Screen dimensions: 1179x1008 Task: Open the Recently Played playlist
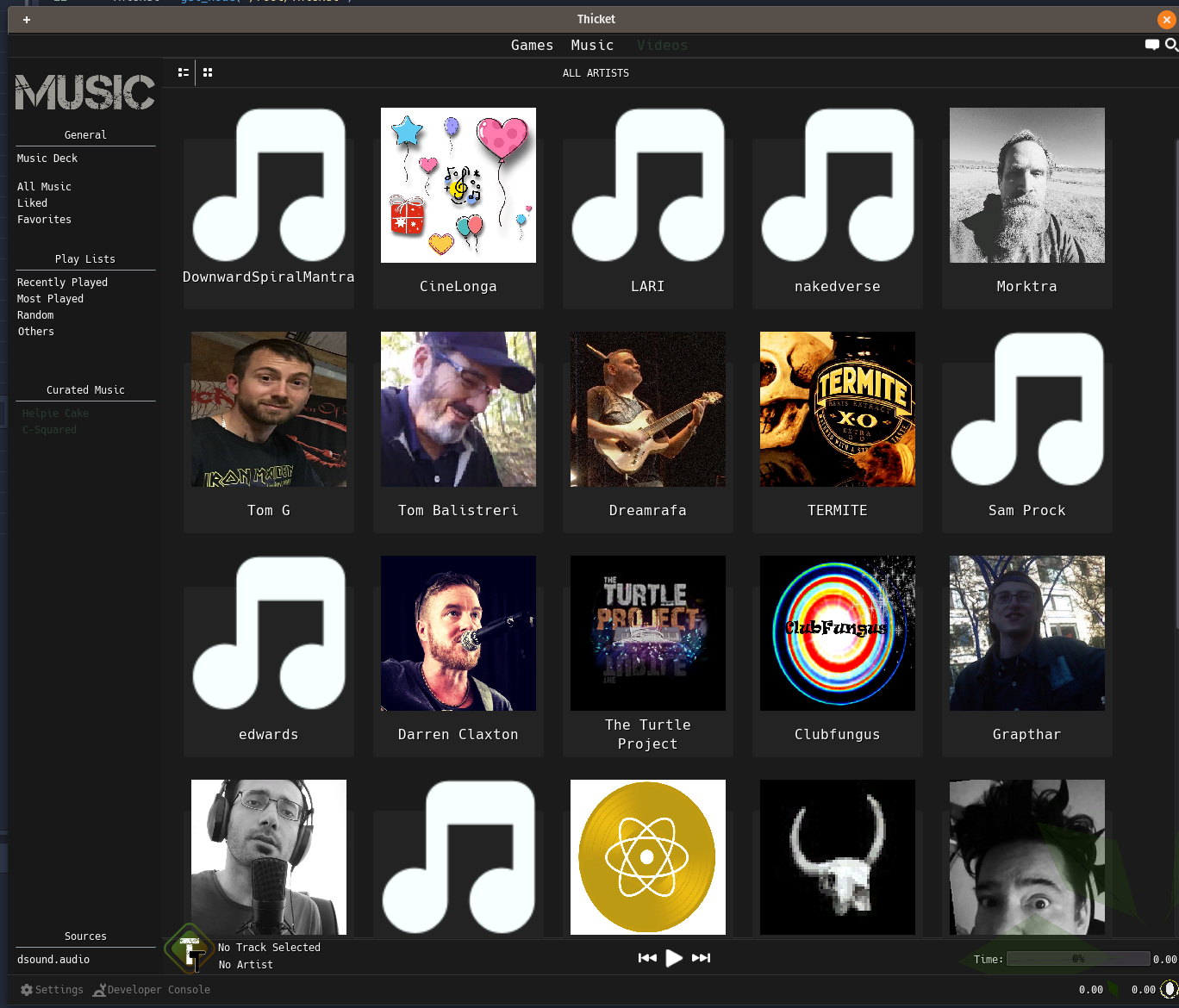[62, 283]
